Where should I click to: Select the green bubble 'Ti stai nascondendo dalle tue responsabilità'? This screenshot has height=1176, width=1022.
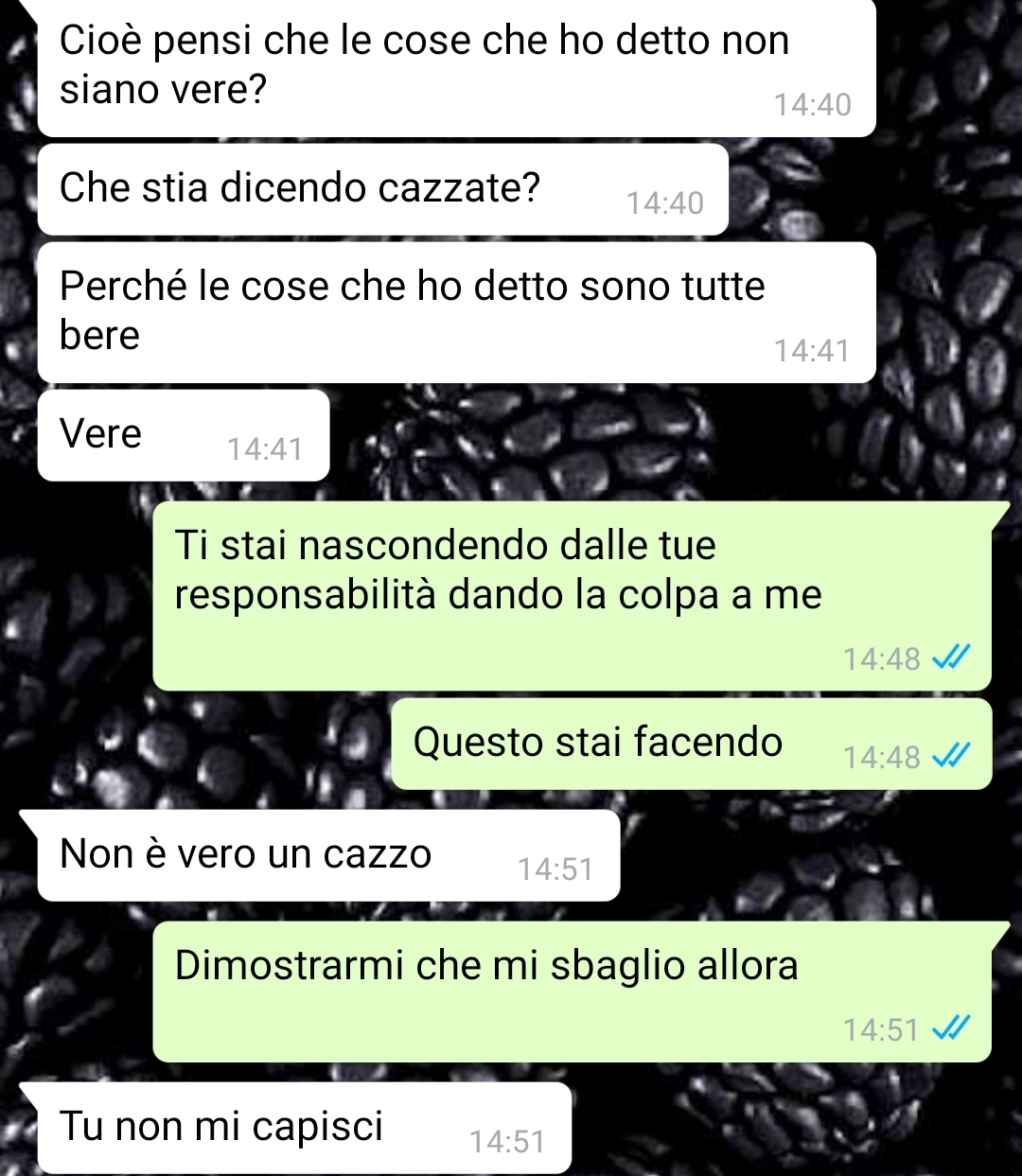pyautogui.click(x=572, y=595)
